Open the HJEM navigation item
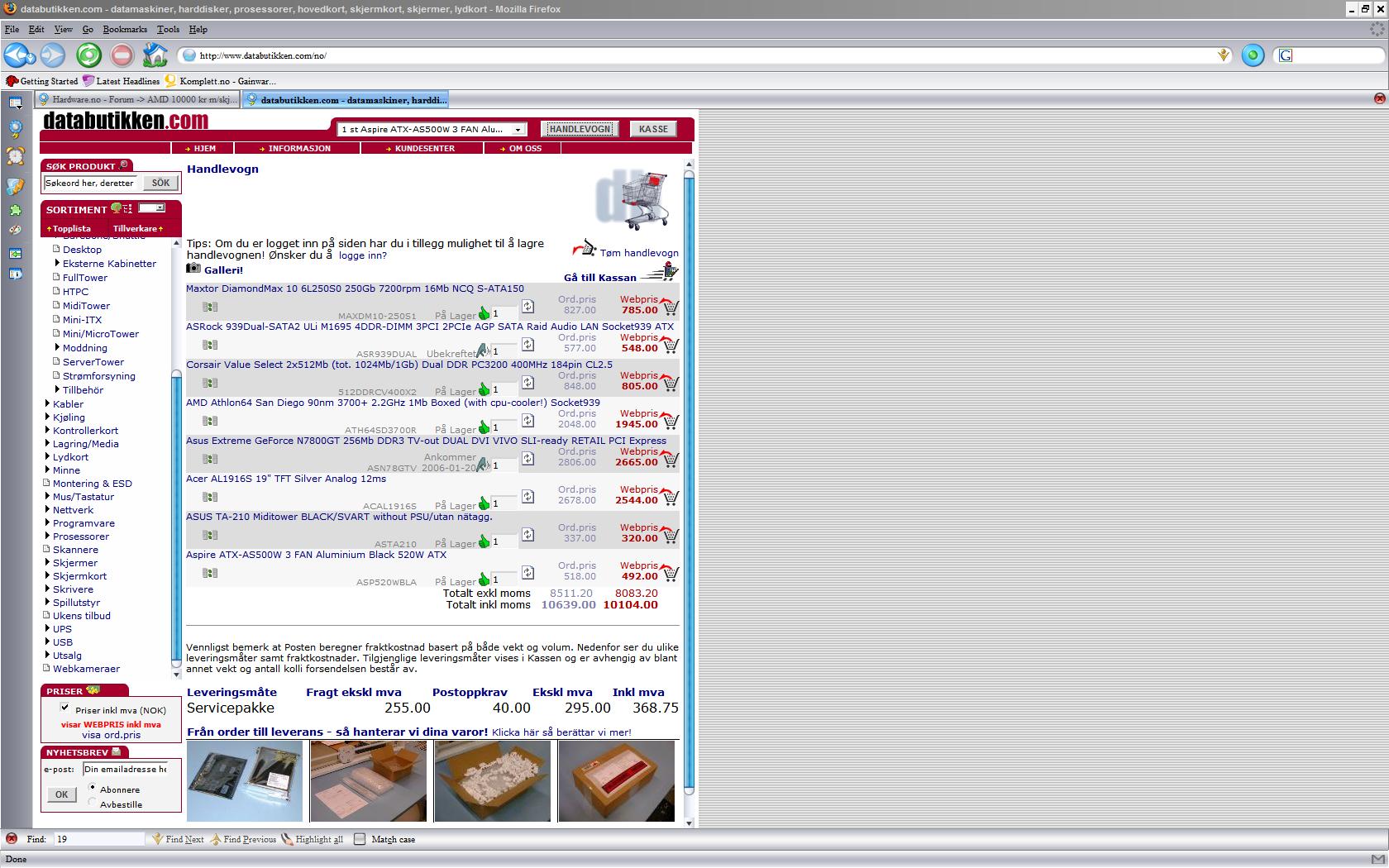 pyautogui.click(x=203, y=148)
